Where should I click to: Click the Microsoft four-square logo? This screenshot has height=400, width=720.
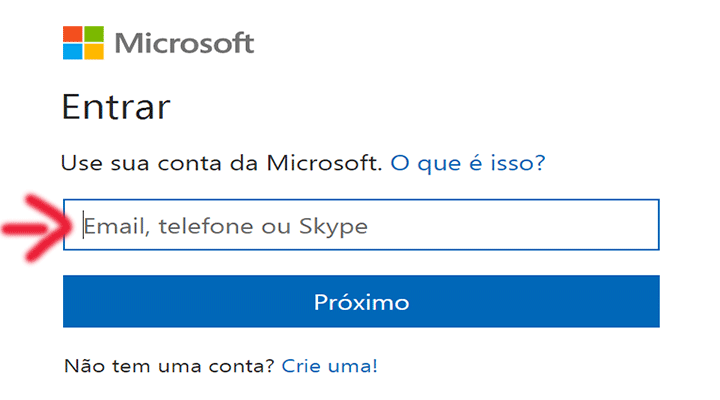83,43
